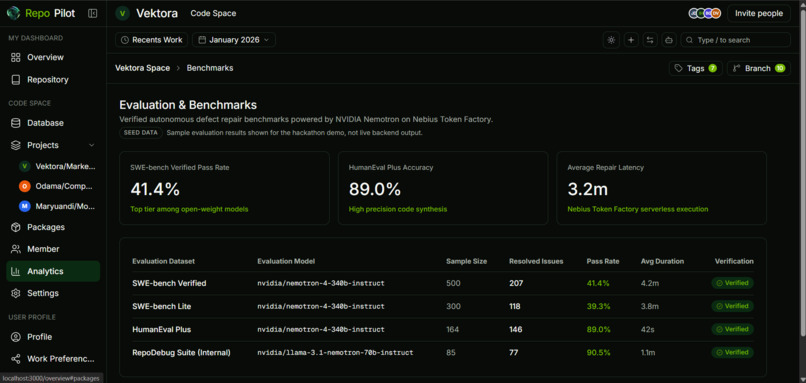
Task: Collapse the sidebar using the panel toggle icon
Action: (x=93, y=13)
